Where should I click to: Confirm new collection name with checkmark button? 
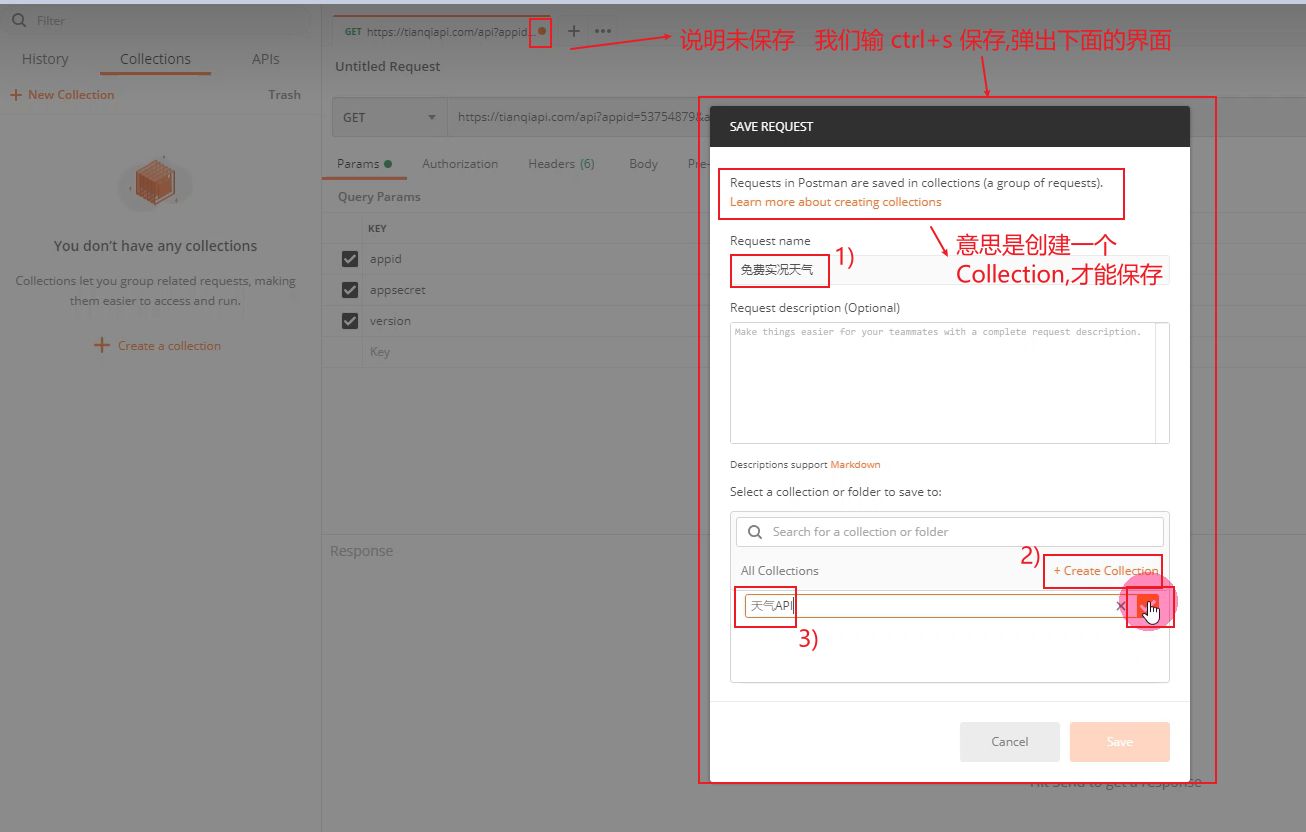click(x=1147, y=606)
